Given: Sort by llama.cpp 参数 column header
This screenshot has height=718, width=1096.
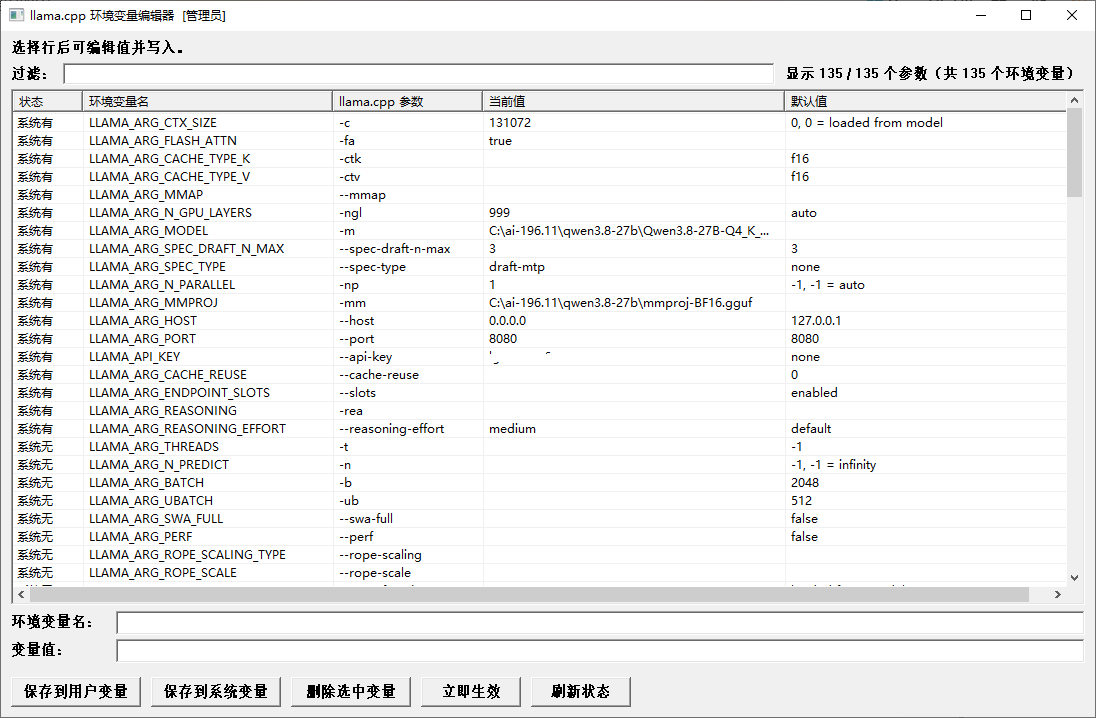Looking at the screenshot, I should [x=408, y=101].
